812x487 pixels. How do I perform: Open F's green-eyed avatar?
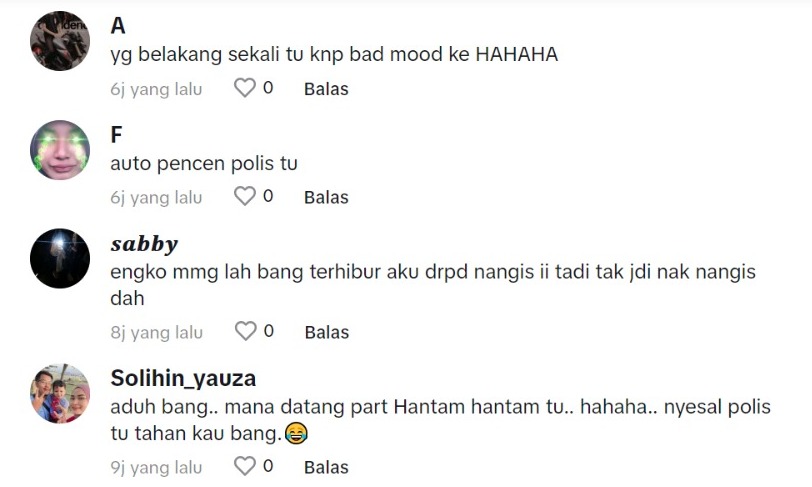[x=60, y=150]
